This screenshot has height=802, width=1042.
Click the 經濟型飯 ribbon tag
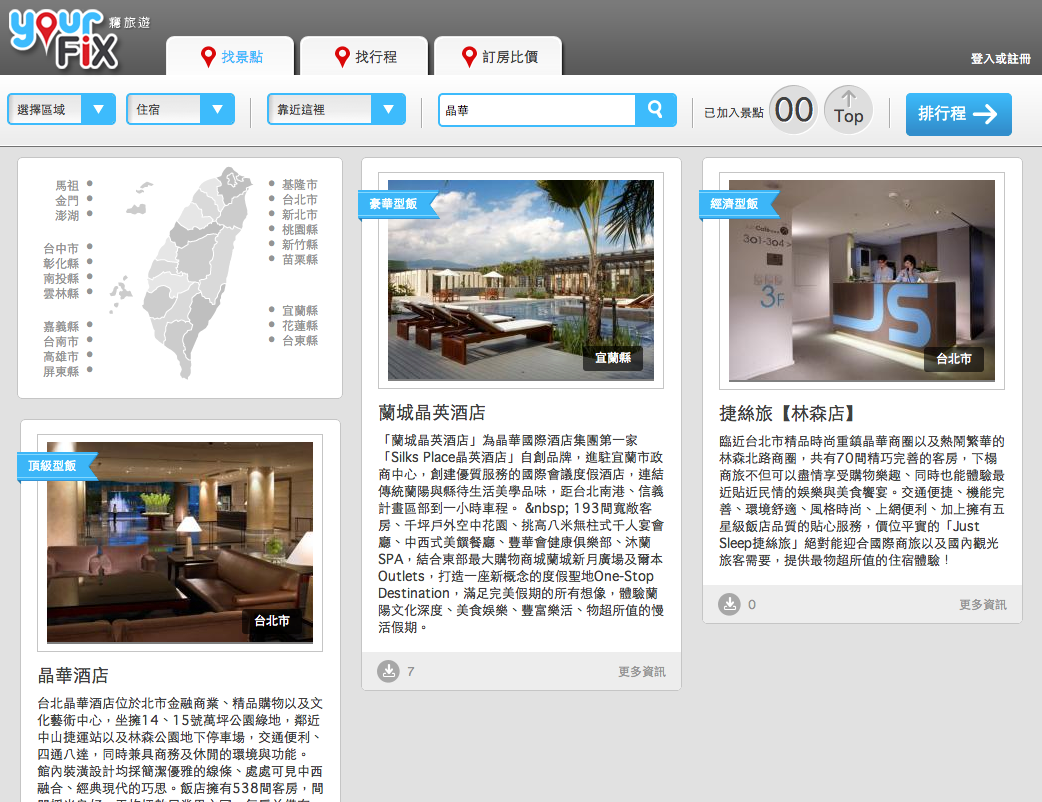[x=738, y=204]
